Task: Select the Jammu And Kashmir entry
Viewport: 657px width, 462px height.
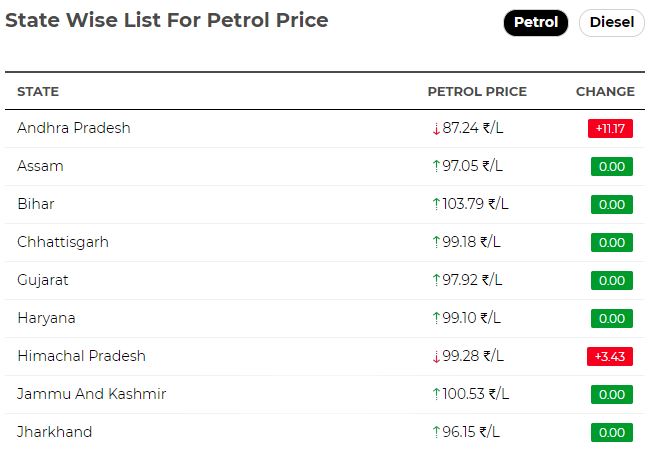Action: pyautogui.click(x=92, y=394)
